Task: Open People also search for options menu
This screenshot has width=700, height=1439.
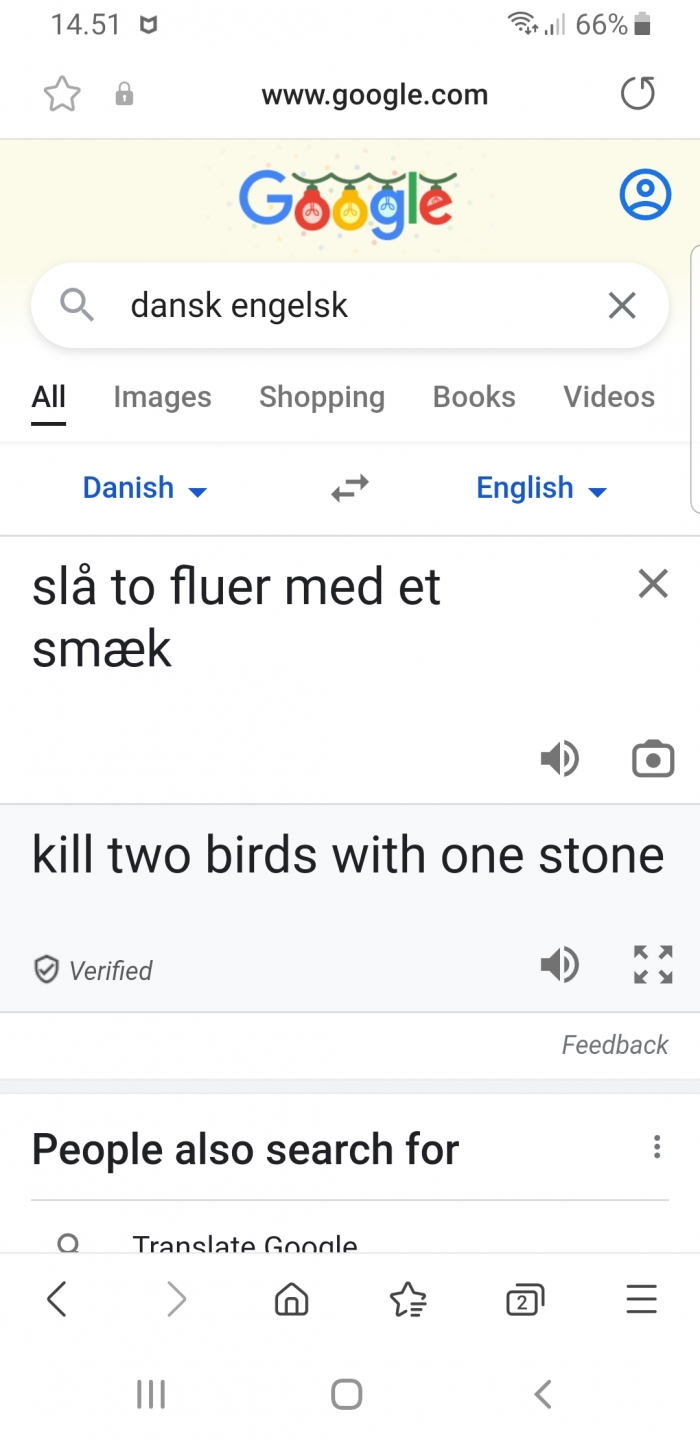Action: [x=657, y=1147]
